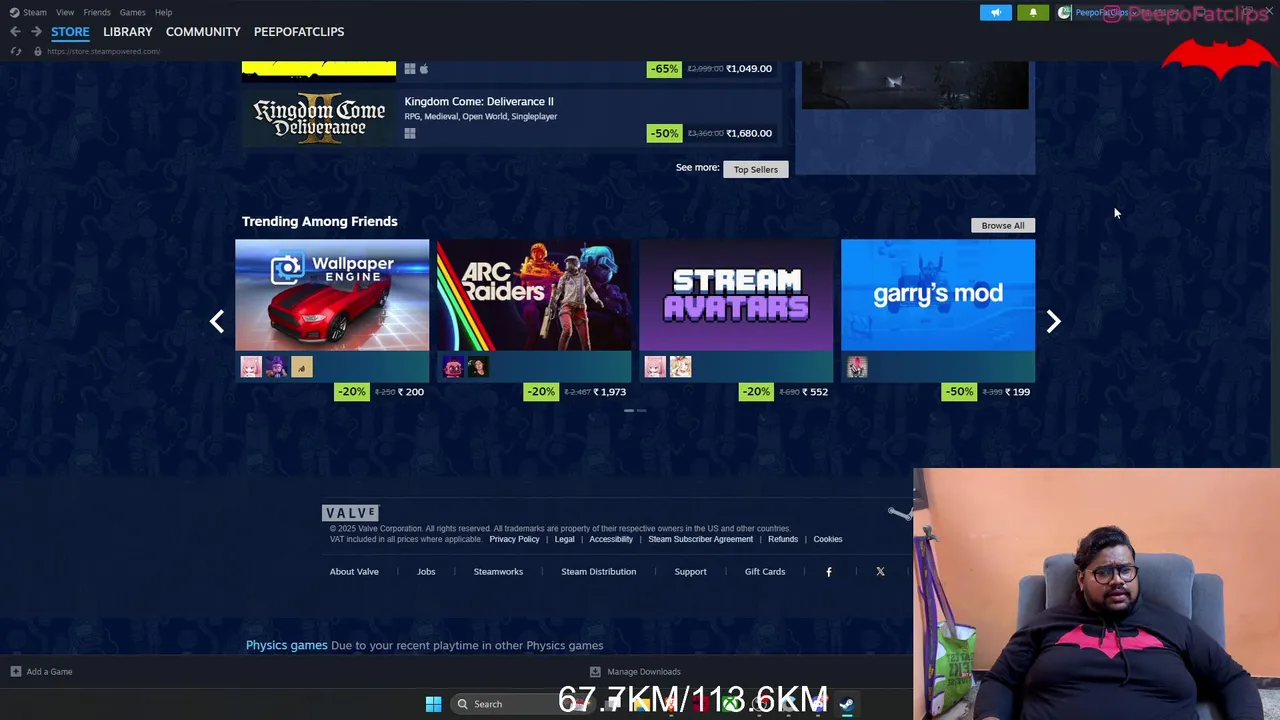The width and height of the screenshot is (1280, 720).
Task: Switch to the COMMUNITY tab
Action: (x=203, y=32)
